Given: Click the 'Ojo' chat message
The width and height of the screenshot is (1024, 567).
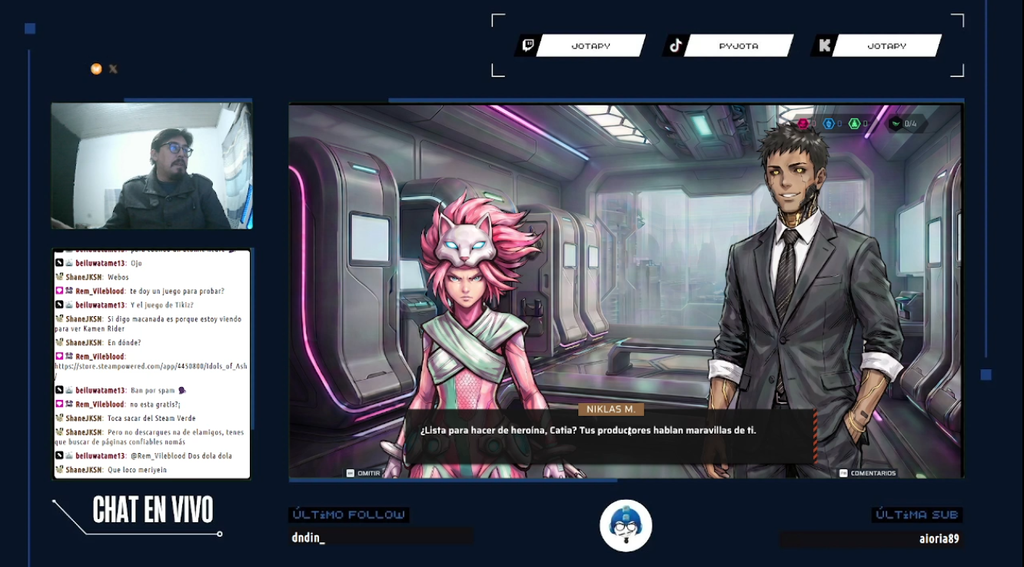Looking at the screenshot, I should 136,263.
